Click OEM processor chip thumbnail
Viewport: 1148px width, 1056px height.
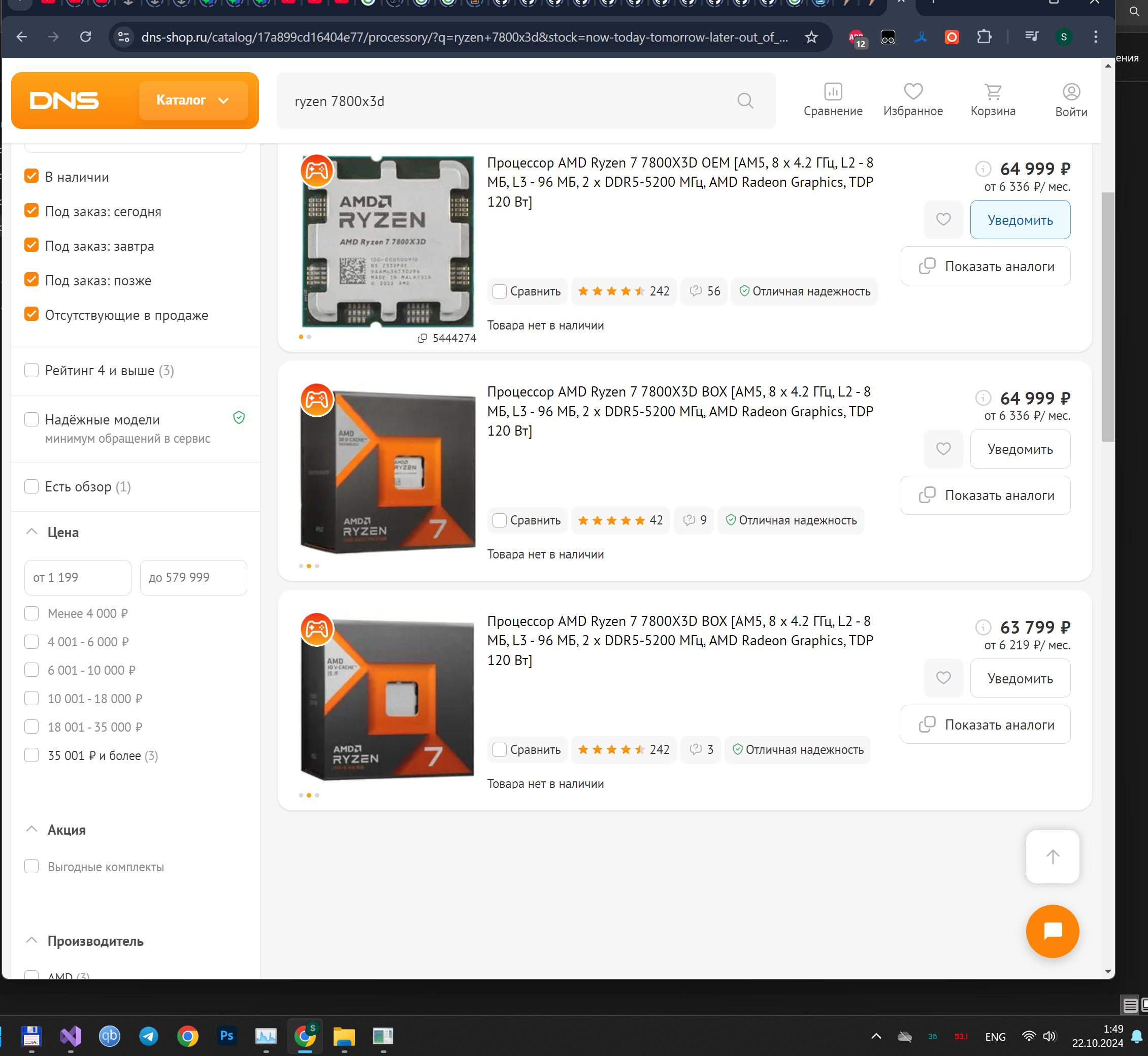click(x=387, y=241)
